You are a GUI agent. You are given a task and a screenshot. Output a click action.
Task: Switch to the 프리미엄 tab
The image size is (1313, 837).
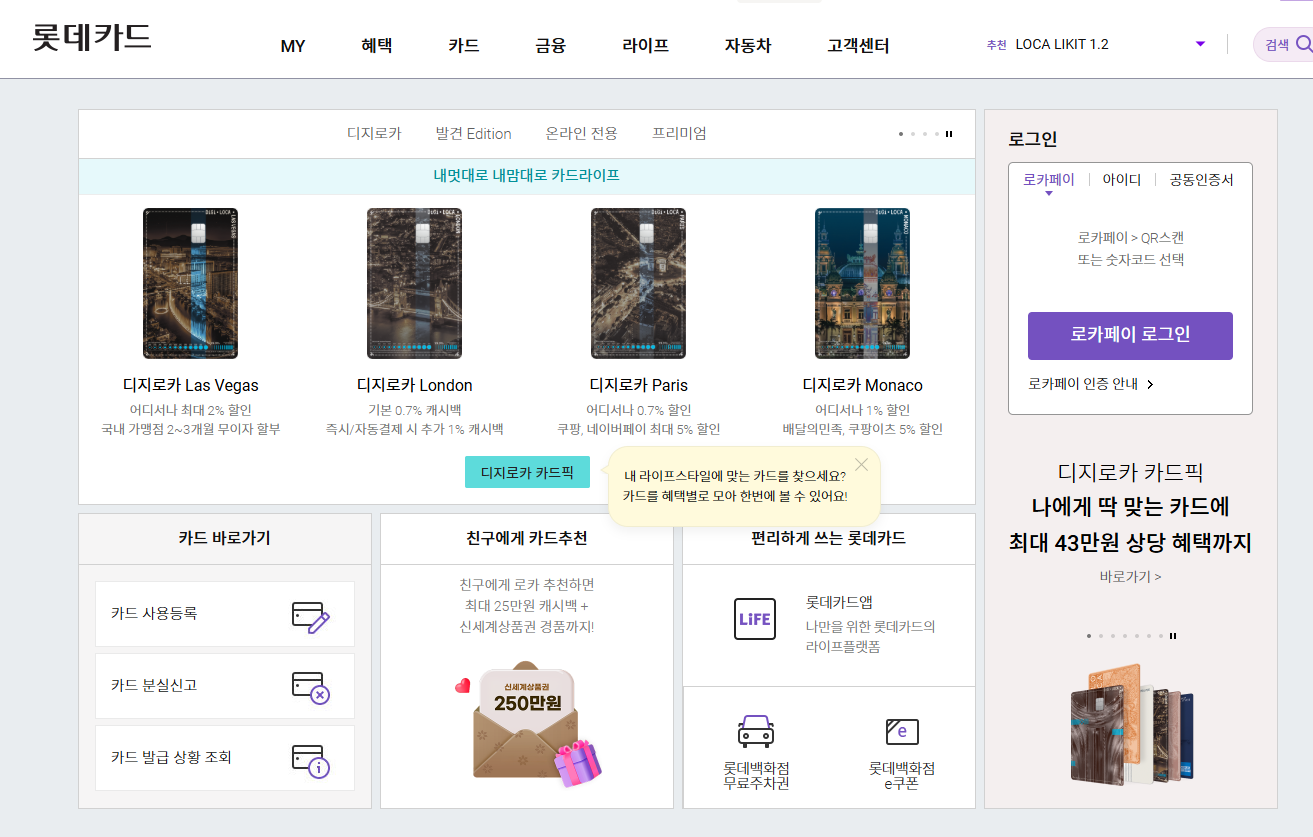pyautogui.click(x=679, y=133)
